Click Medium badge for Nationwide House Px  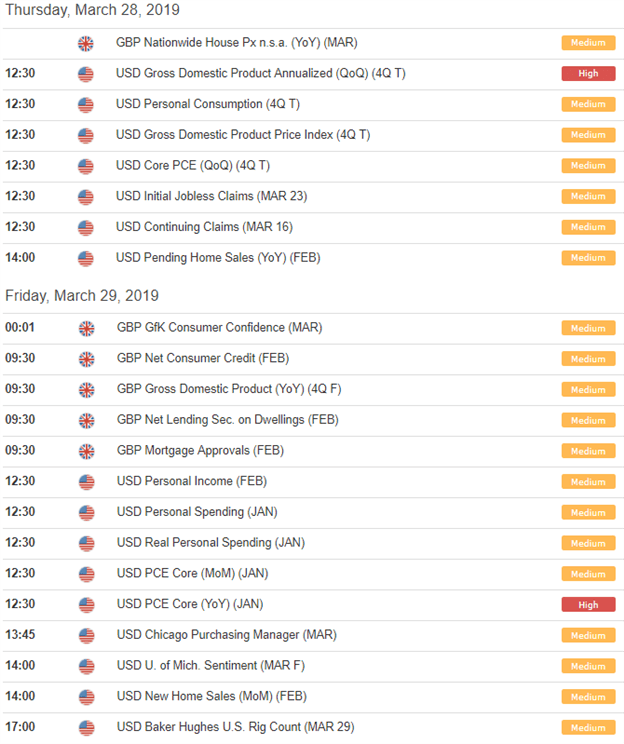tap(588, 43)
